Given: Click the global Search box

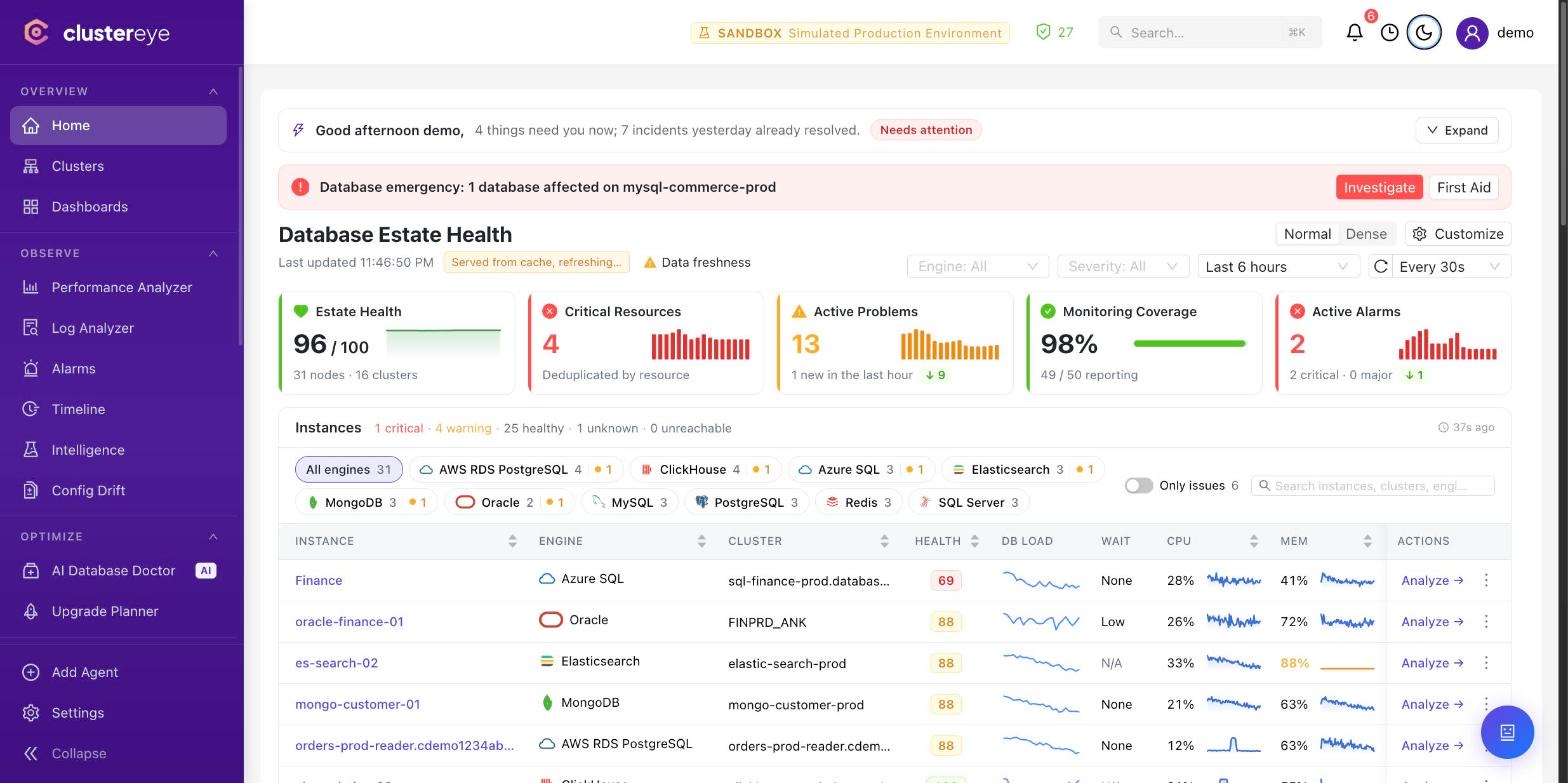Looking at the screenshot, I should pyautogui.click(x=1210, y=33).
